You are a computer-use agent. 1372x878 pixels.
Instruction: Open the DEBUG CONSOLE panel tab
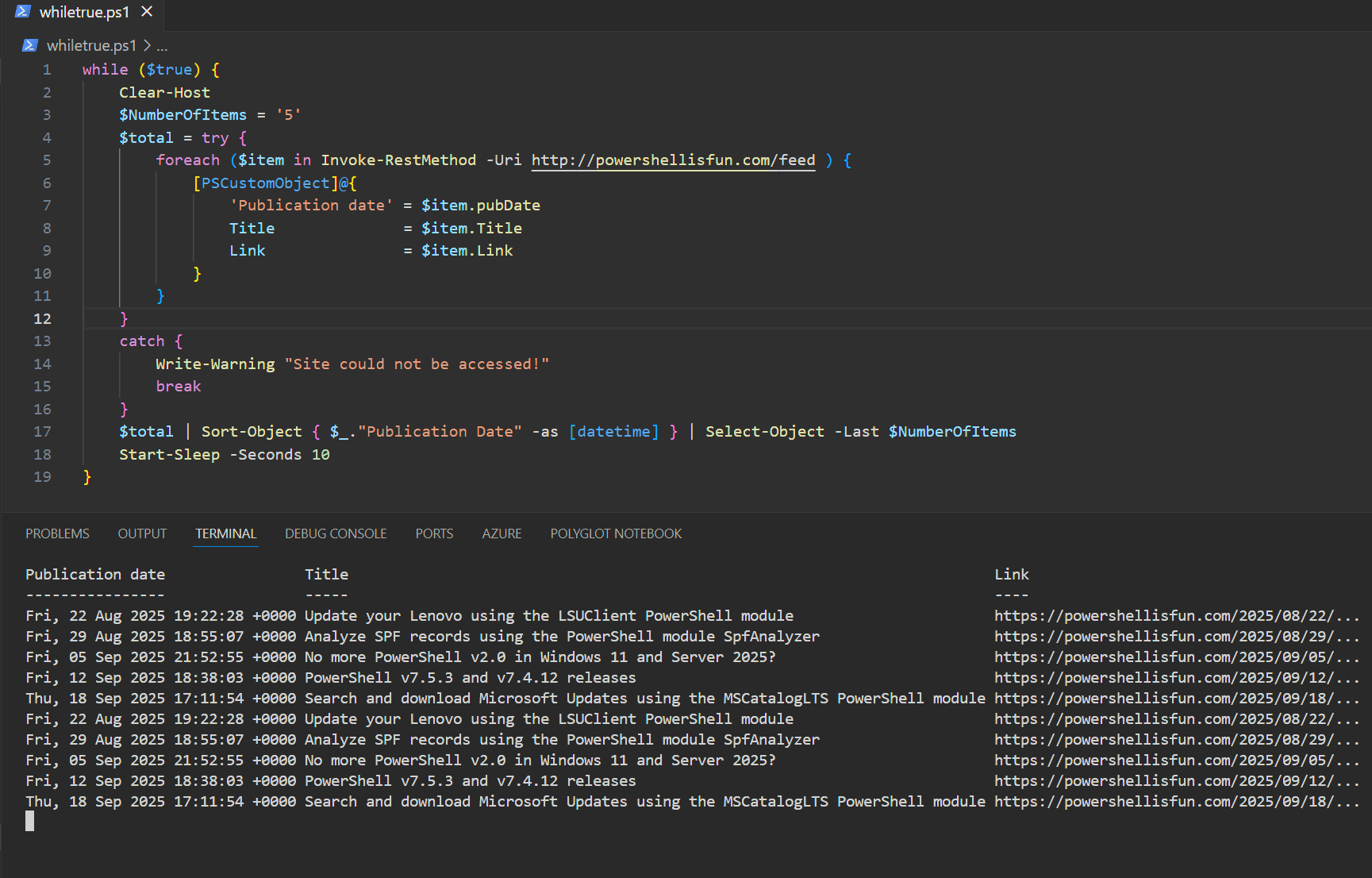click(336, 533)
